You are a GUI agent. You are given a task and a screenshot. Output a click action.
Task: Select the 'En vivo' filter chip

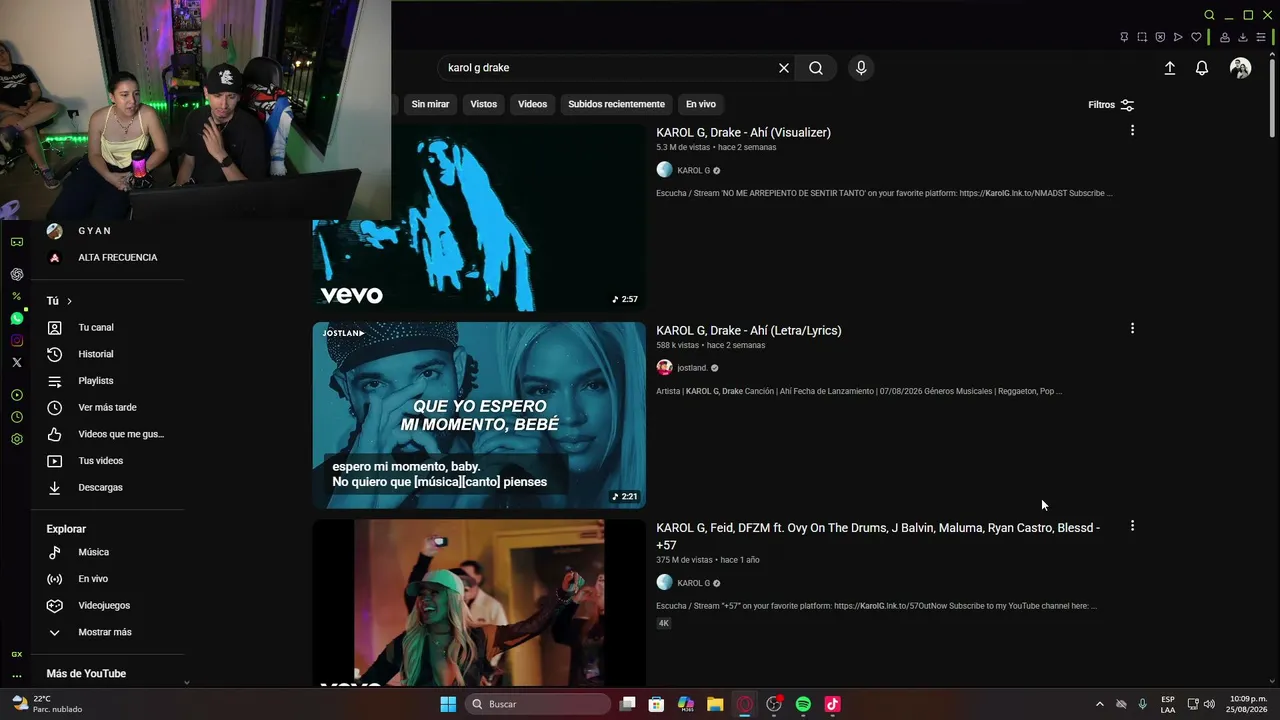(x=701, y=104)
